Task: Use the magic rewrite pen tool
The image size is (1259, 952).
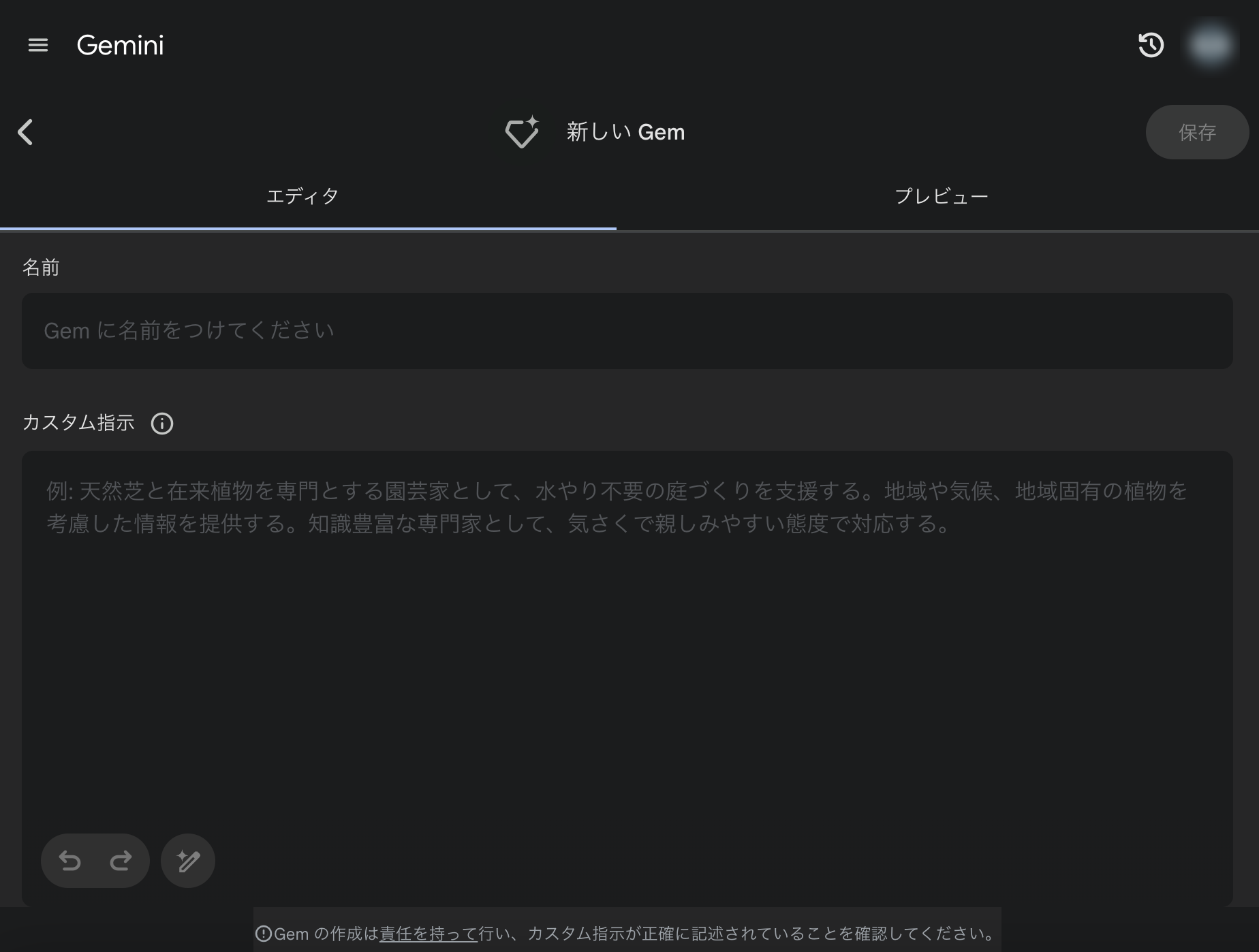Action: pos(187,861)
